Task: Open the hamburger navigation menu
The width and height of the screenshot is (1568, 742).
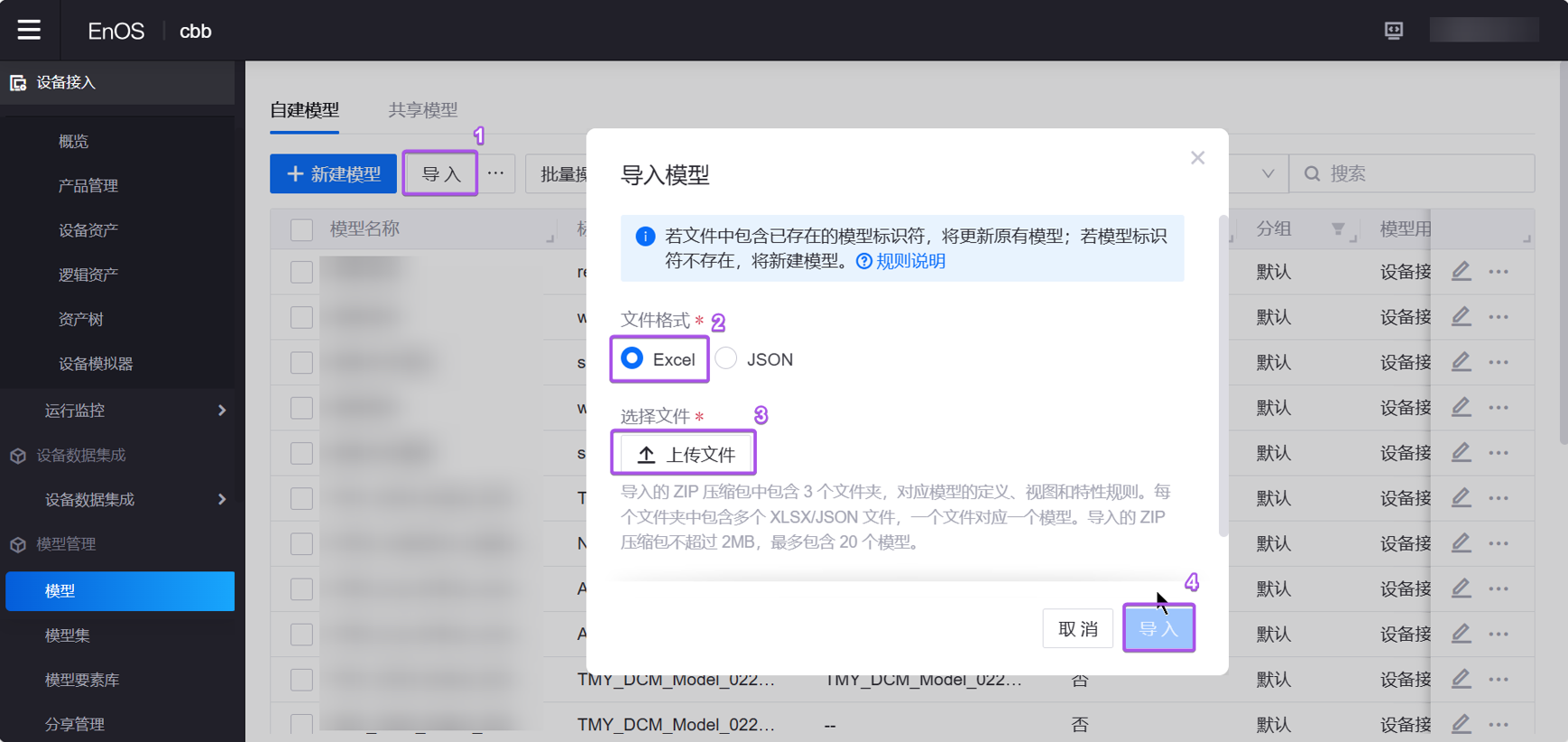Action: [x=29, y=30]
